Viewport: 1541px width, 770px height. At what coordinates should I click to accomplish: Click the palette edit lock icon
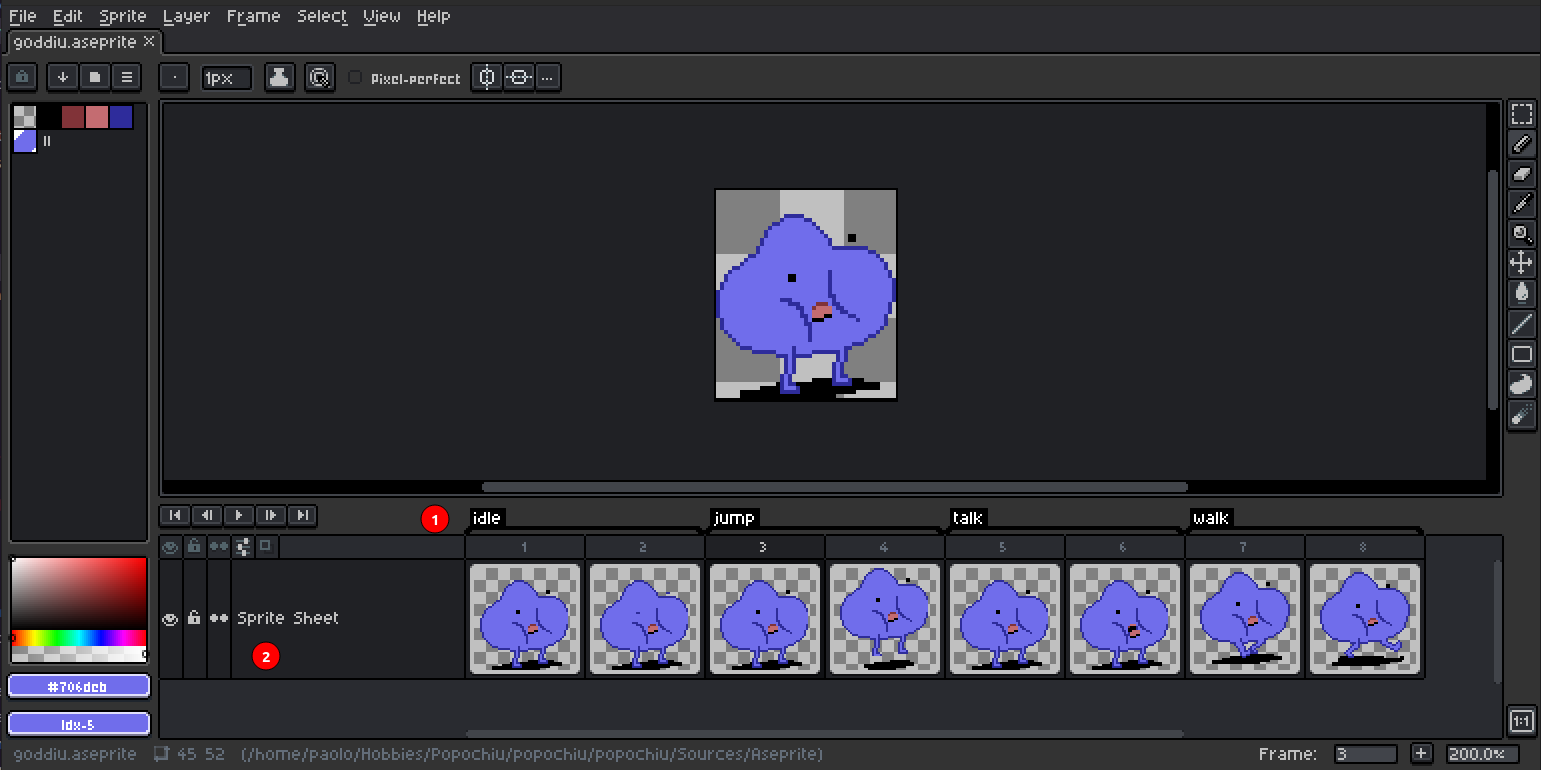[x=23, y=77]
